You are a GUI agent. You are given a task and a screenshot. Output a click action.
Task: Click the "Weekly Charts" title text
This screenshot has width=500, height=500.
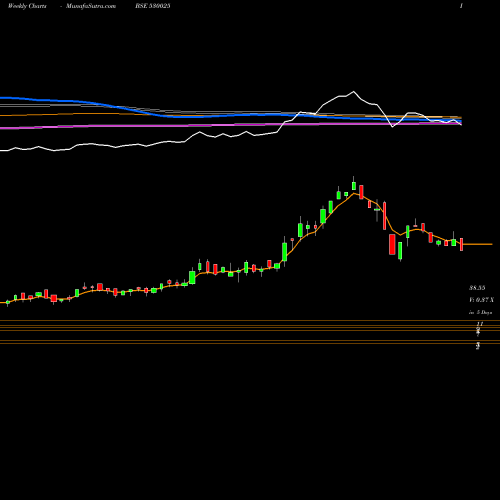click(x=27, y=6)
